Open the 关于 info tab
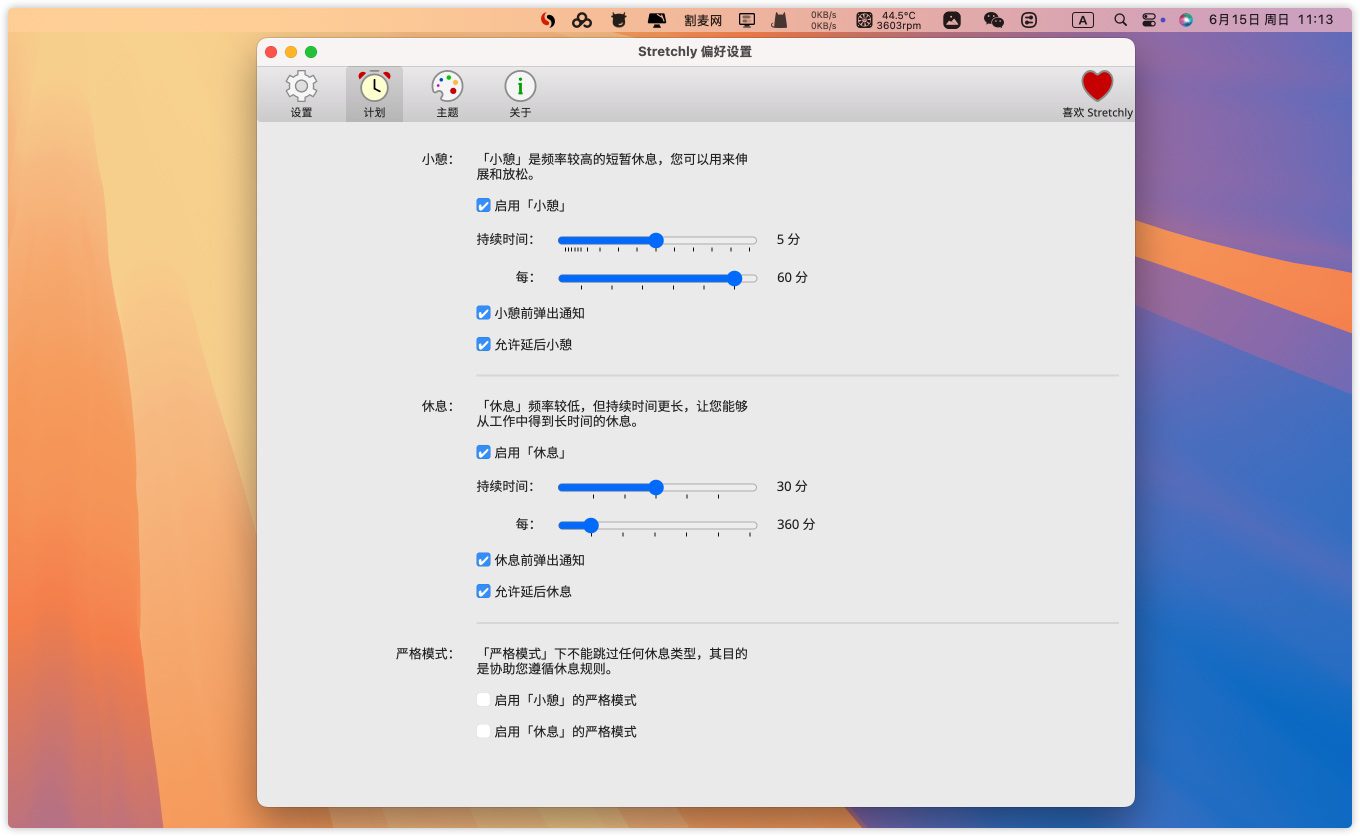Viewport: 1360px width, 836px height. click(x=520, y=95)
